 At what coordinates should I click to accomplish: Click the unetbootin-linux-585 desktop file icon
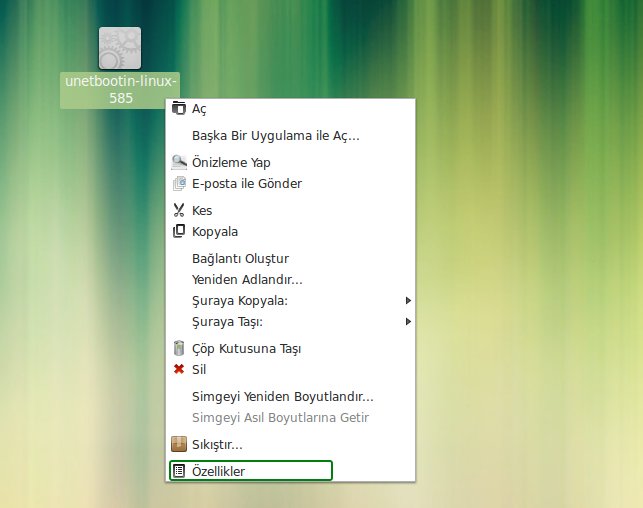pyautogui.click(x=120, y=48)
